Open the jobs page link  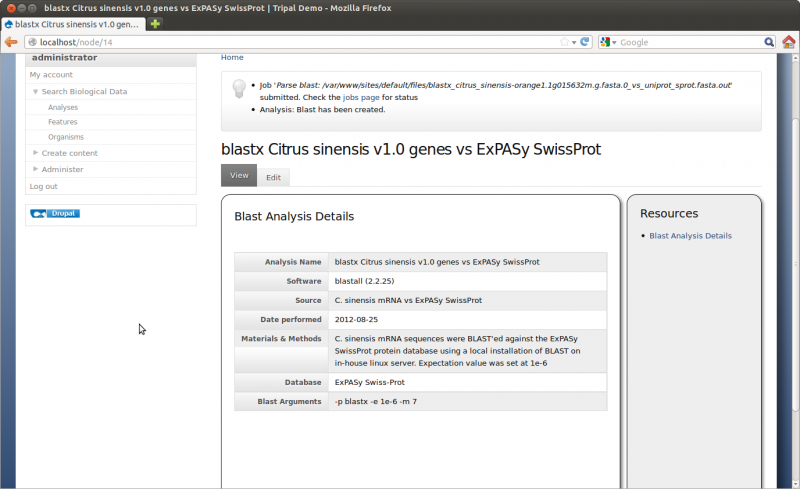(361, 97)
